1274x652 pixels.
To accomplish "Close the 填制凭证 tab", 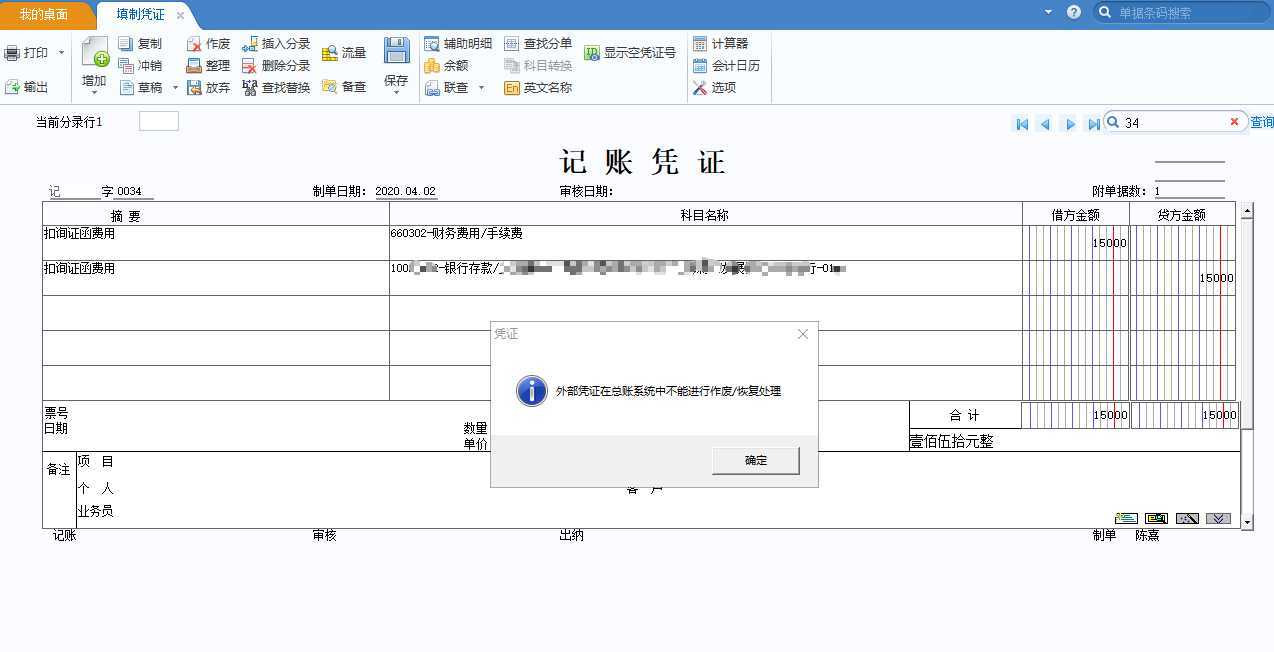I will (x=180, y=15).
